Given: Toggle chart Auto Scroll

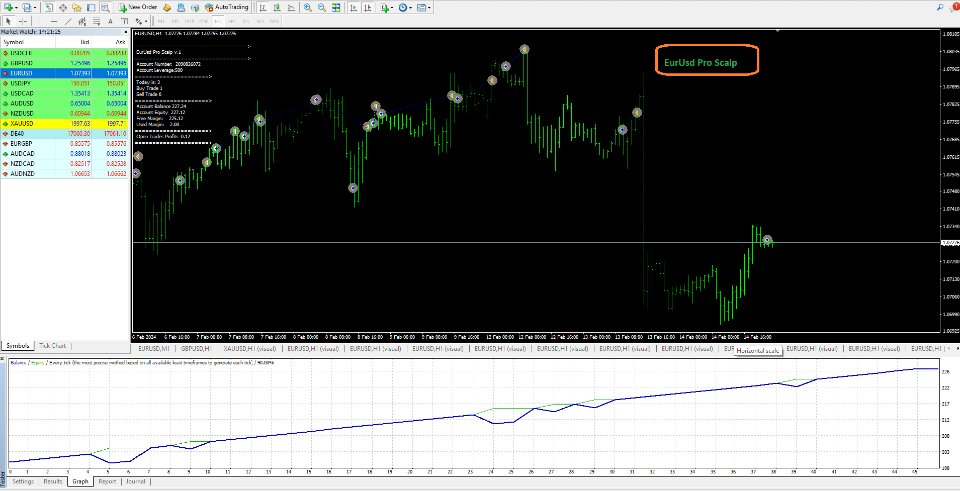Looking at the screenshot, I should 353,7.
